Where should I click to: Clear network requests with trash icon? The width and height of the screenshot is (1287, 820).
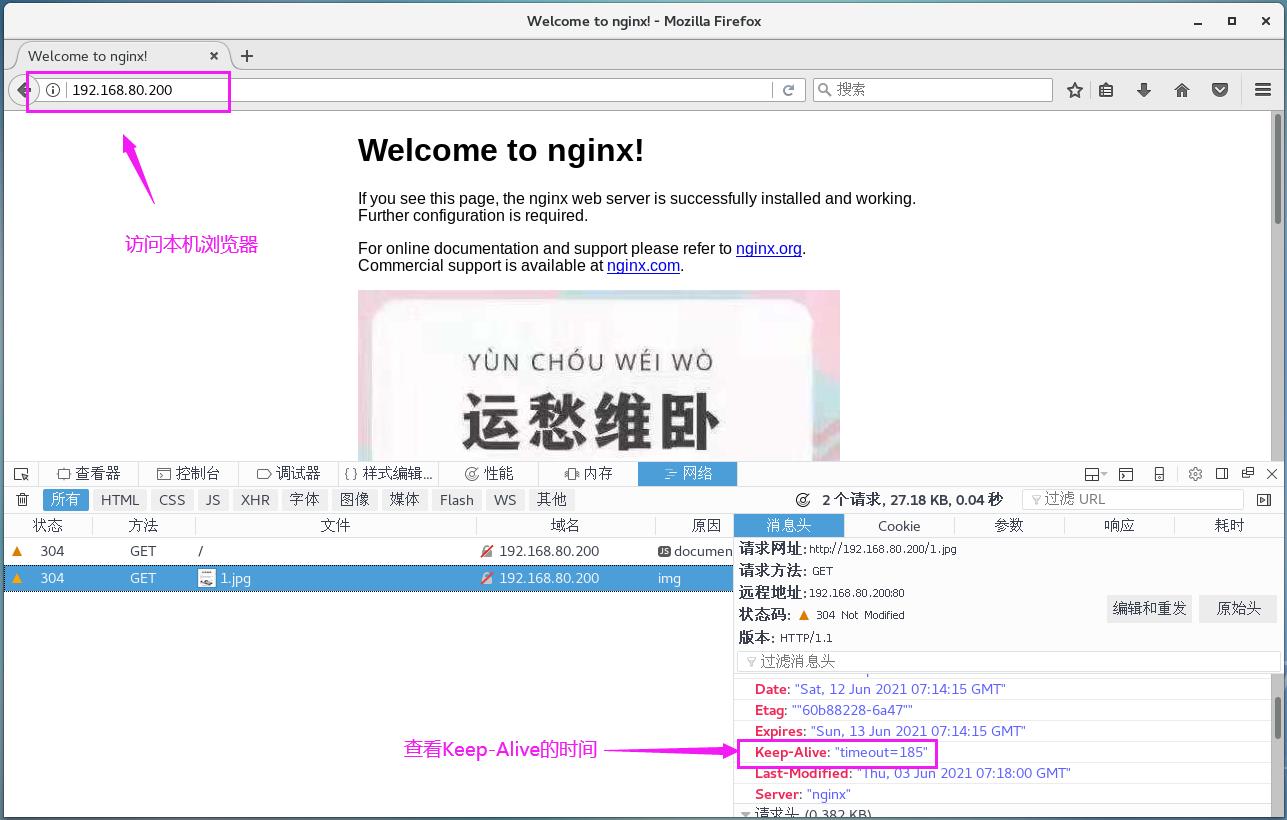(22, 499)
